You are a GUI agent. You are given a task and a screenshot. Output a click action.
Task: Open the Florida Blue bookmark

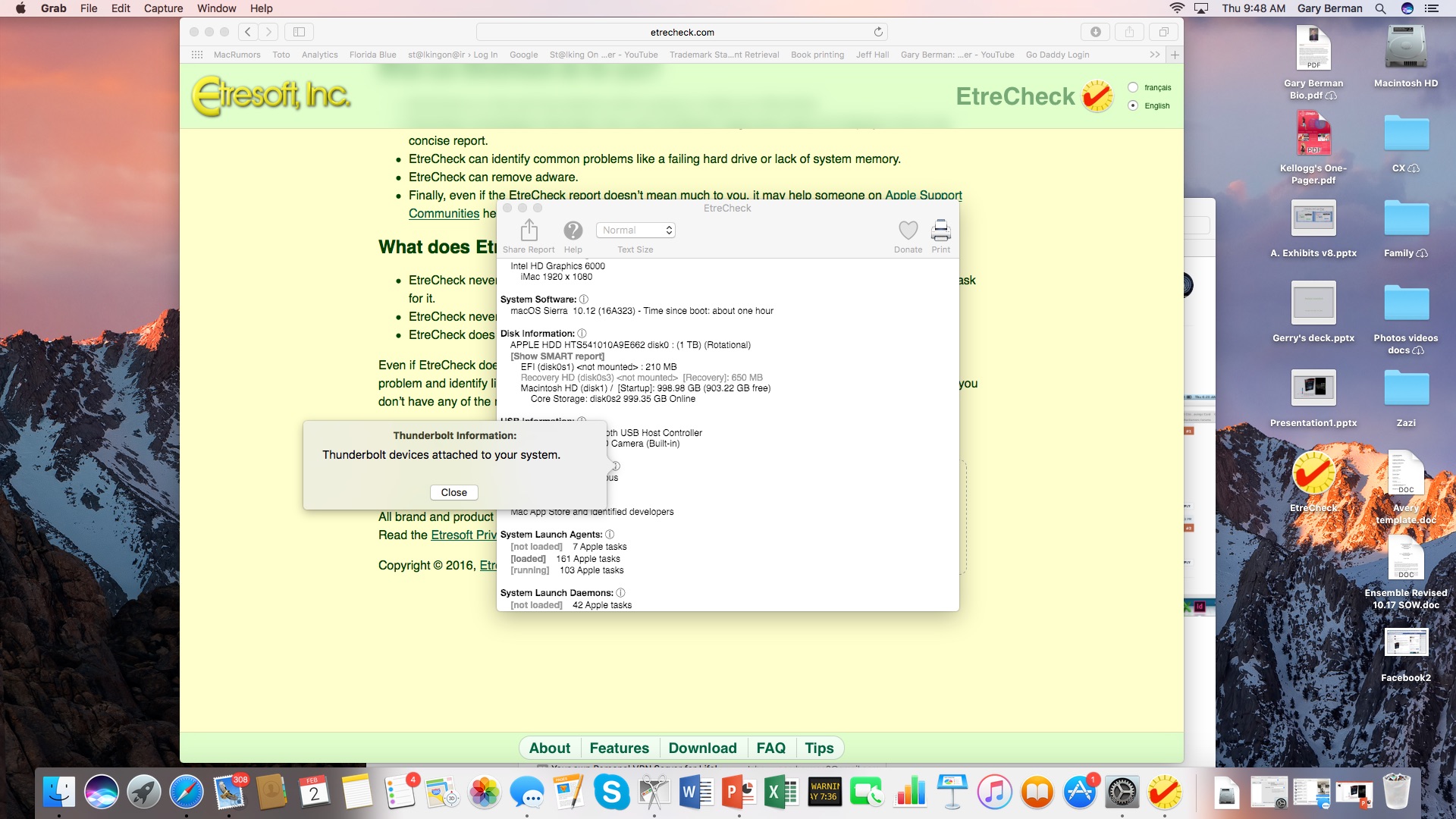(x=372, y=55)
